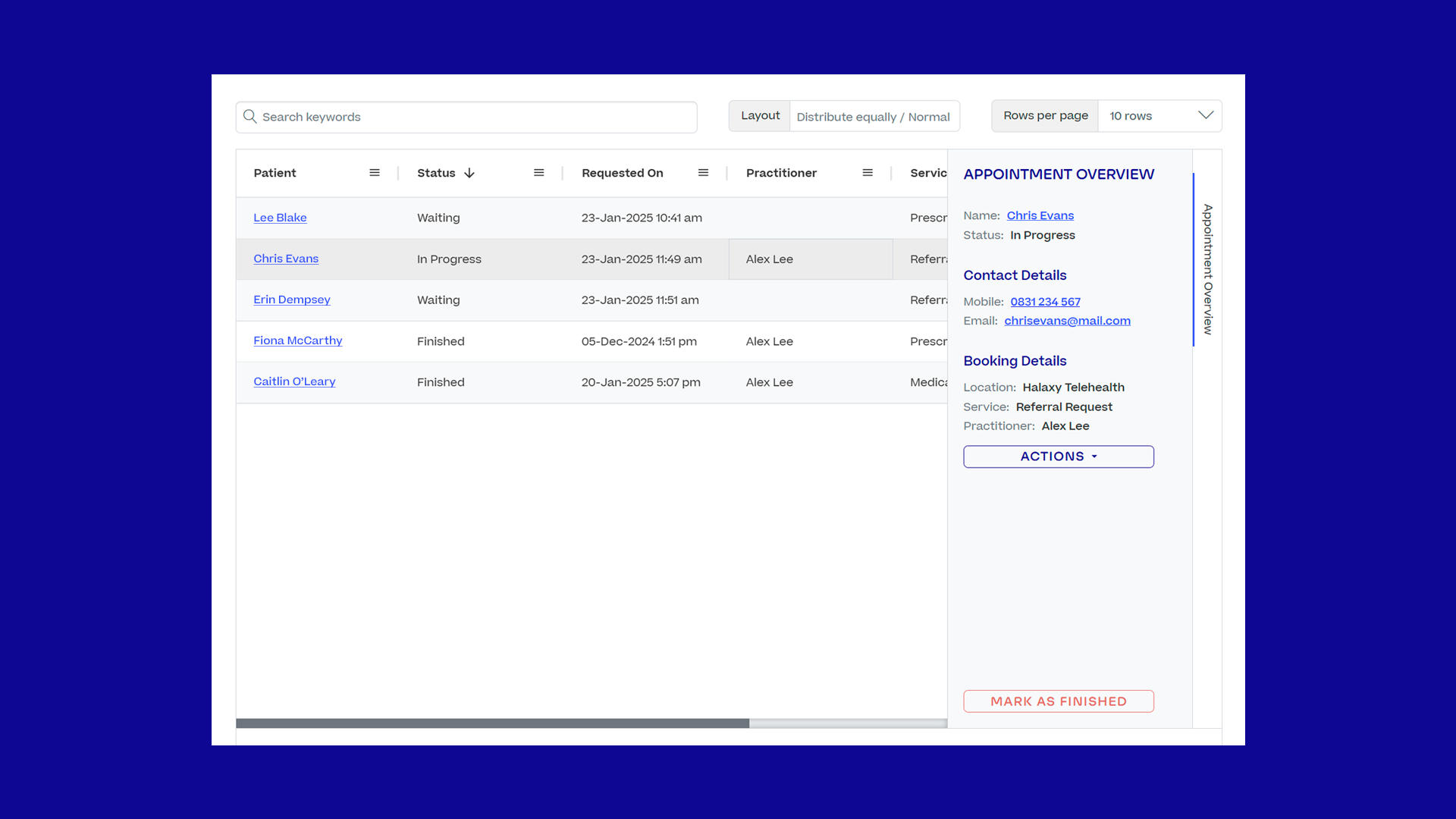Select 20-Jan-2025 5:07 pm cell

[641, 382]
